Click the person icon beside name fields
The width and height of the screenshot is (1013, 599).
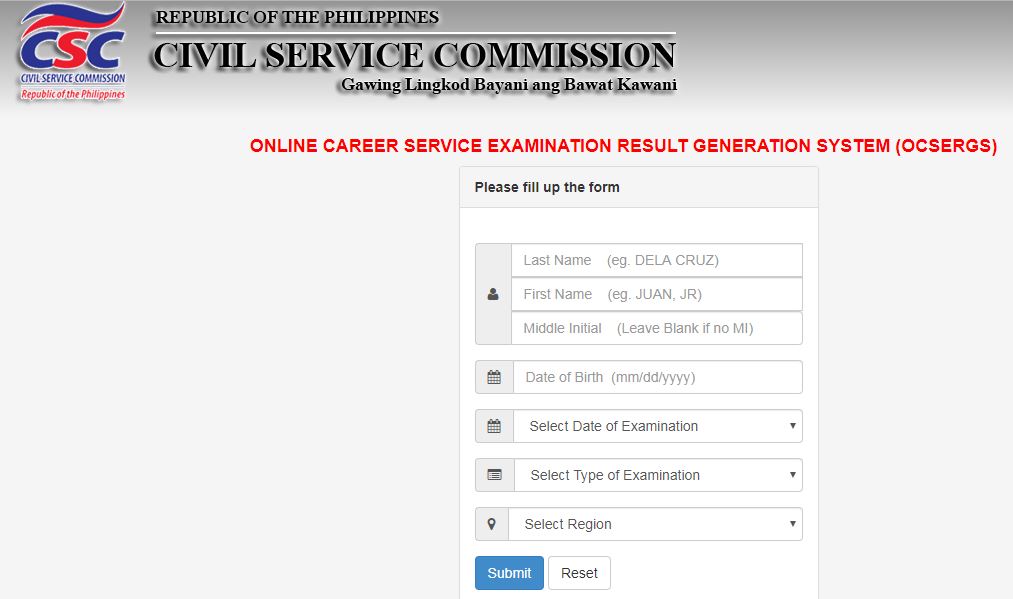(493, 294)
